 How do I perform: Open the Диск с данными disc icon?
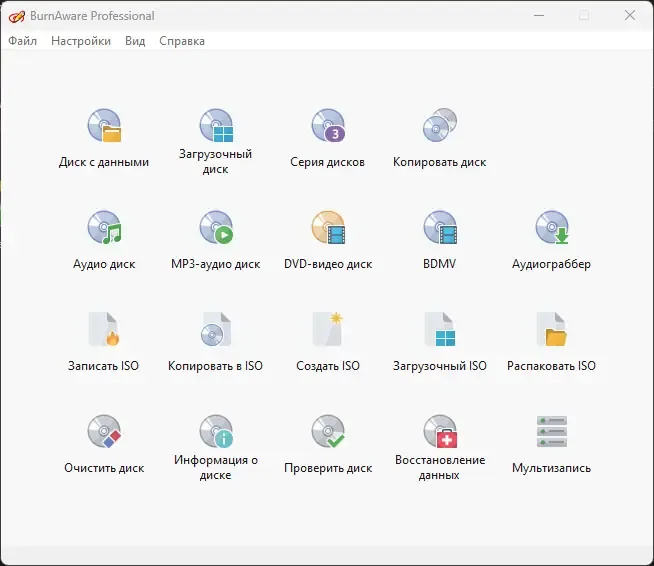[x=104, y=126]
